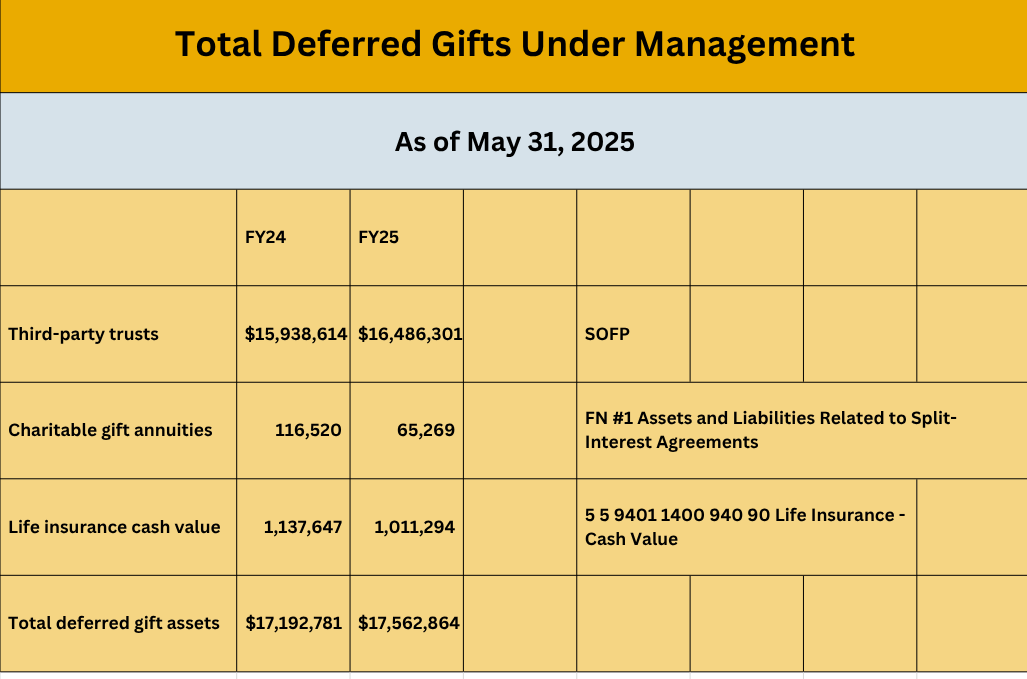This screenshot has height=679, width=1027.
Task: Select the $17,562,864 FY25 total cell
Action: coord(409,623)
